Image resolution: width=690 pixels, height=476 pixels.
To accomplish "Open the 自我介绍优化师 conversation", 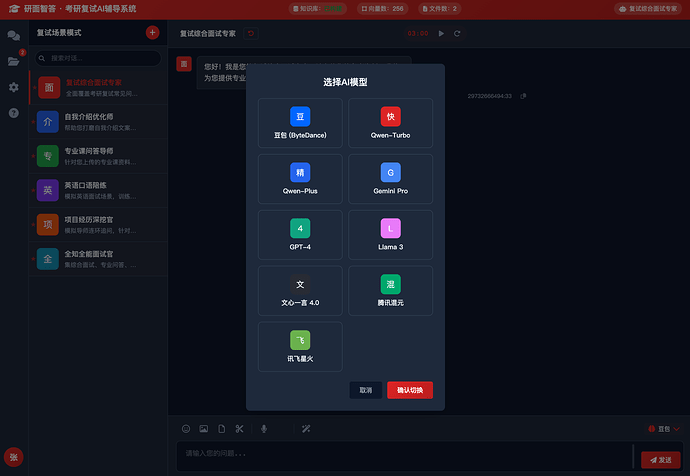I will click(98, 122).
